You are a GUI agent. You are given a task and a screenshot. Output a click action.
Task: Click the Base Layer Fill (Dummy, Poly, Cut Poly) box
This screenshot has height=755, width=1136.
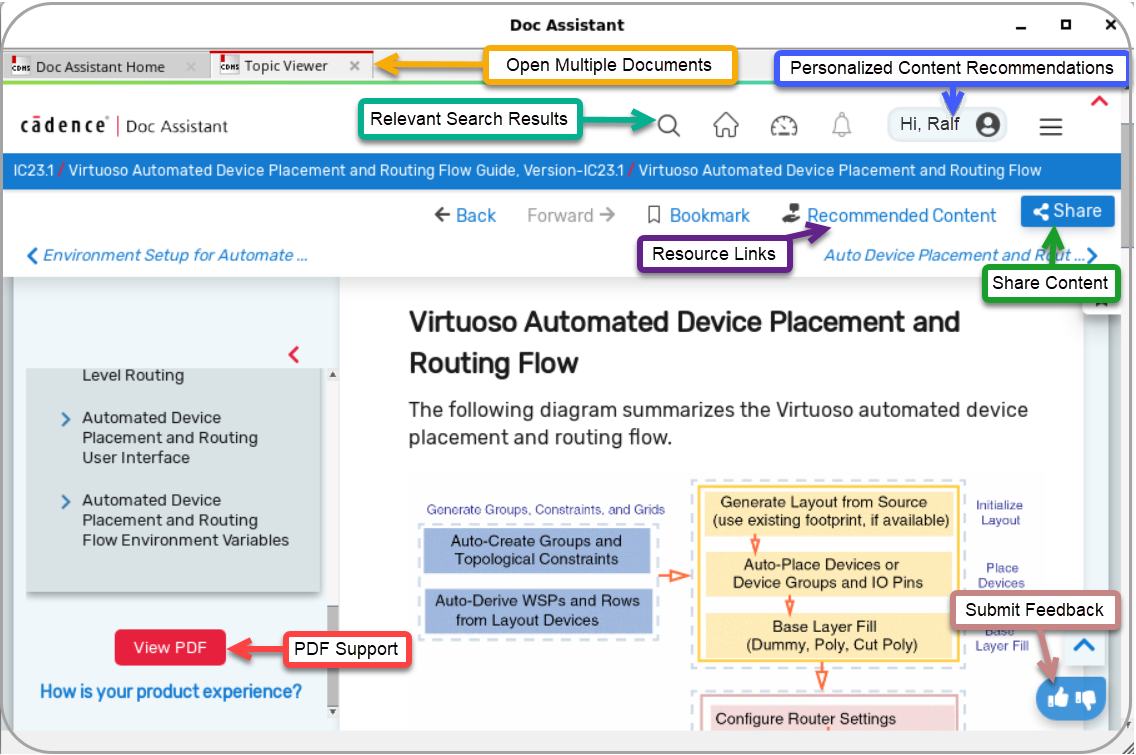830,635
